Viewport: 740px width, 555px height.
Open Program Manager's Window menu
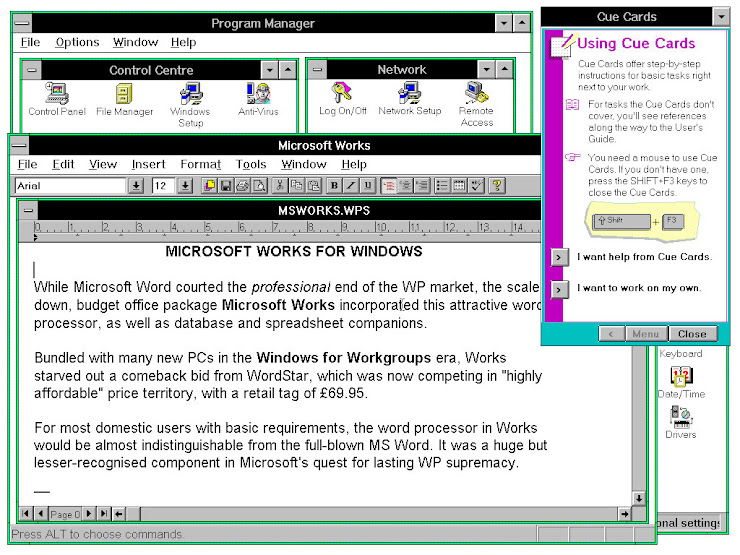(135, 42)
